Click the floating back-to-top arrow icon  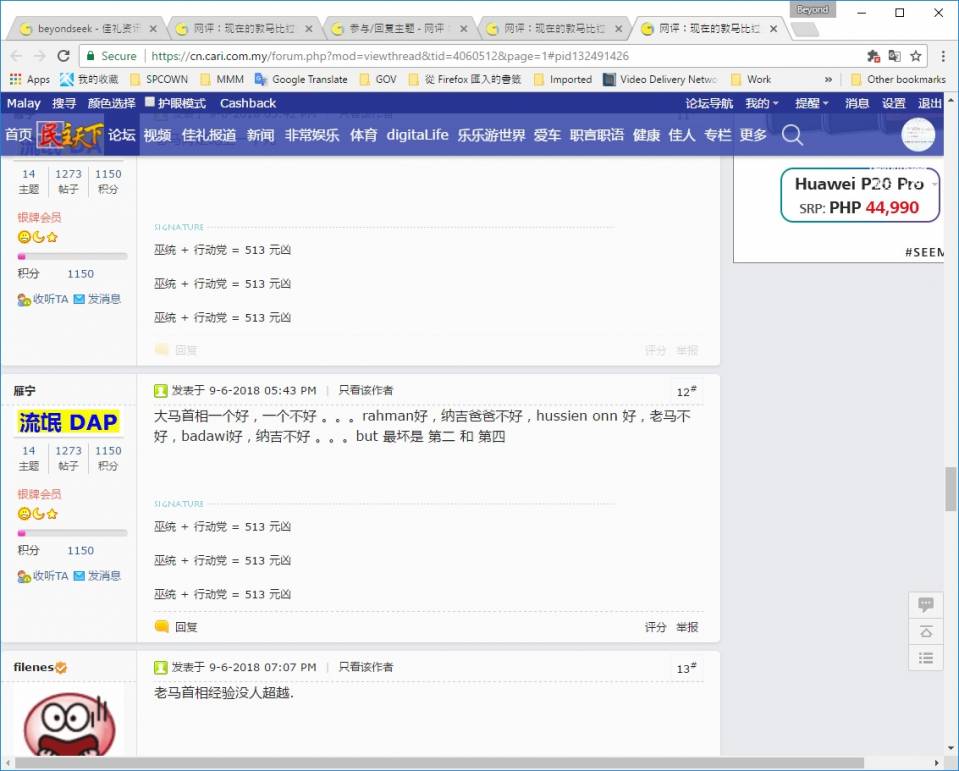pos(926,631)
